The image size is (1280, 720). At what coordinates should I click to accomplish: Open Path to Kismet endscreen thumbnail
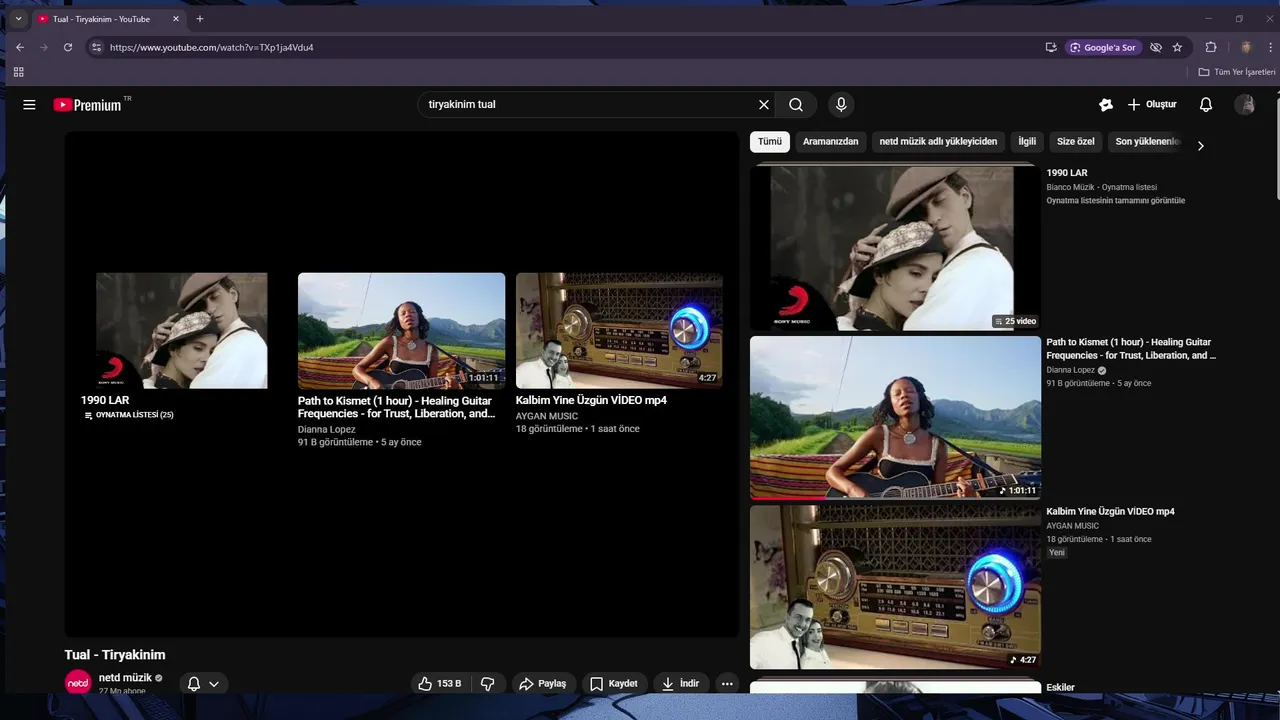pos(401,331)
